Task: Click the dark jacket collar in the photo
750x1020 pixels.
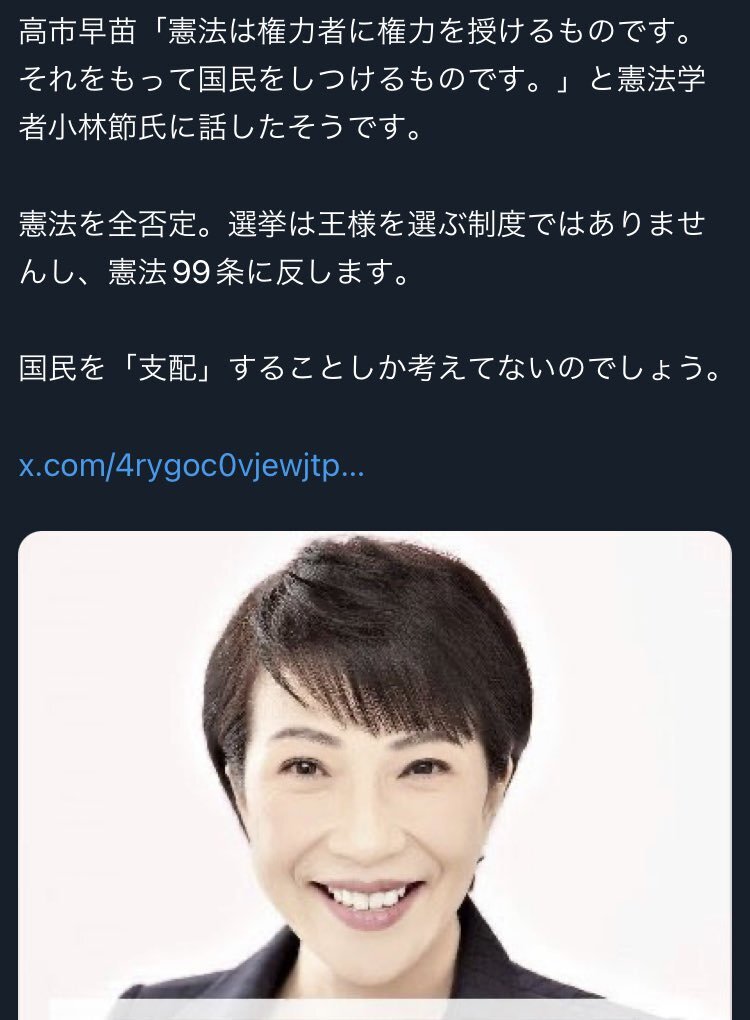Action: (x=501, y=963)
